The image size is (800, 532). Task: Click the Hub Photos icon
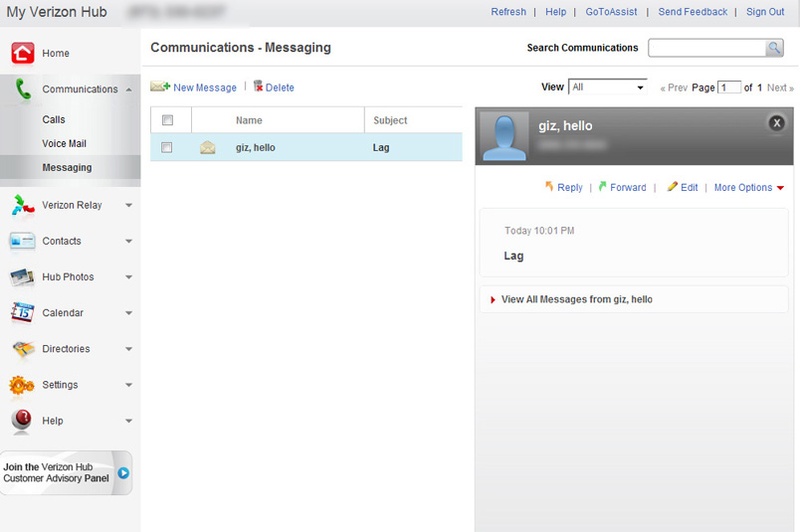pyautogui.click(x=22, y=277)
